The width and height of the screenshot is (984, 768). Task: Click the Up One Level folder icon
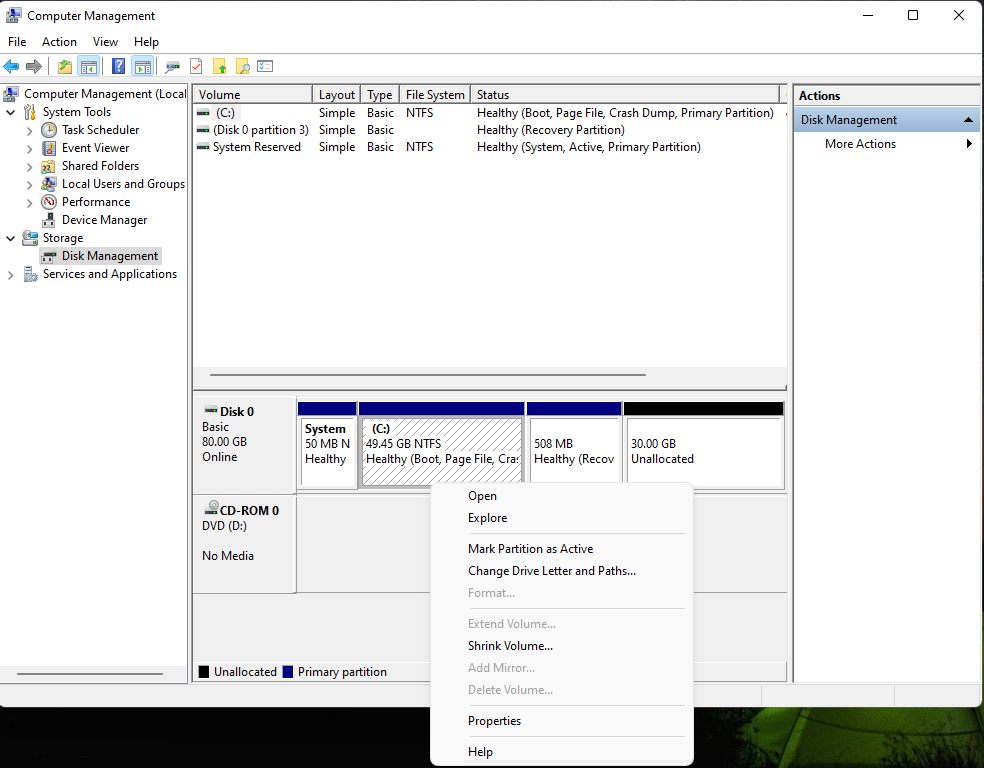point(65,66)
